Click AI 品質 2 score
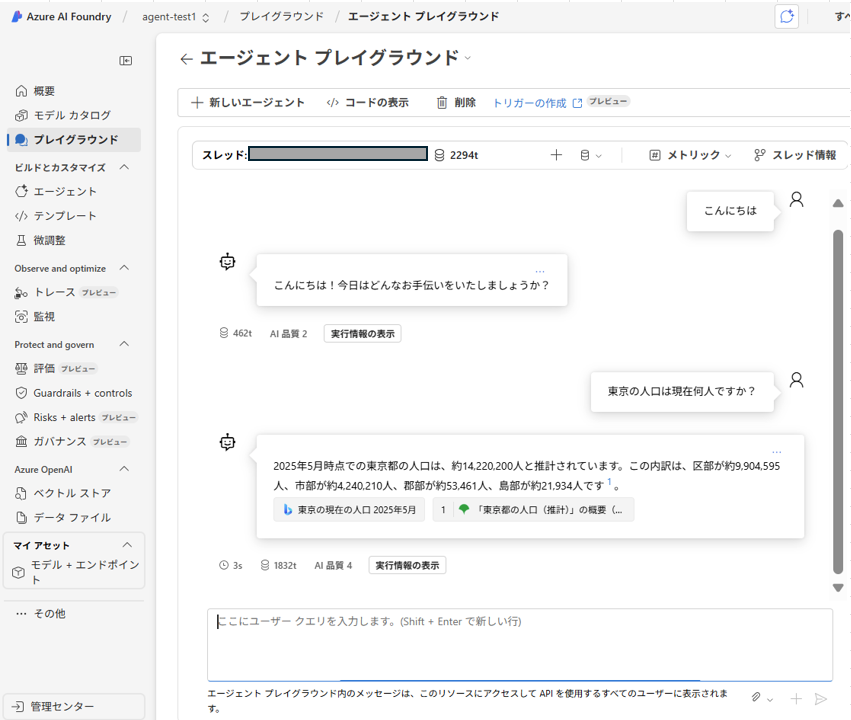 [289, 334]
